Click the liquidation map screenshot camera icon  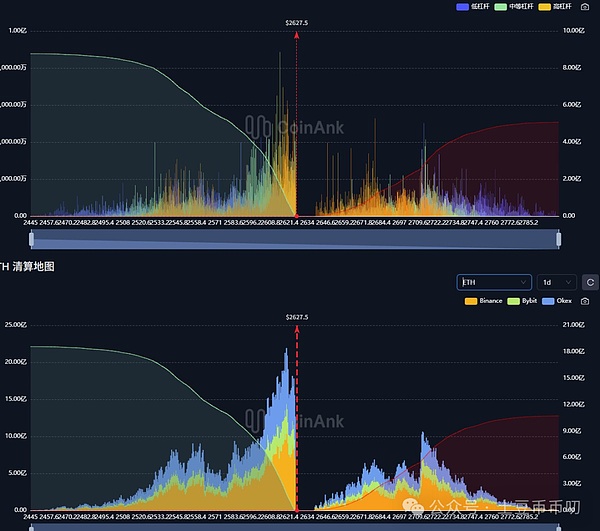point(584,300)
